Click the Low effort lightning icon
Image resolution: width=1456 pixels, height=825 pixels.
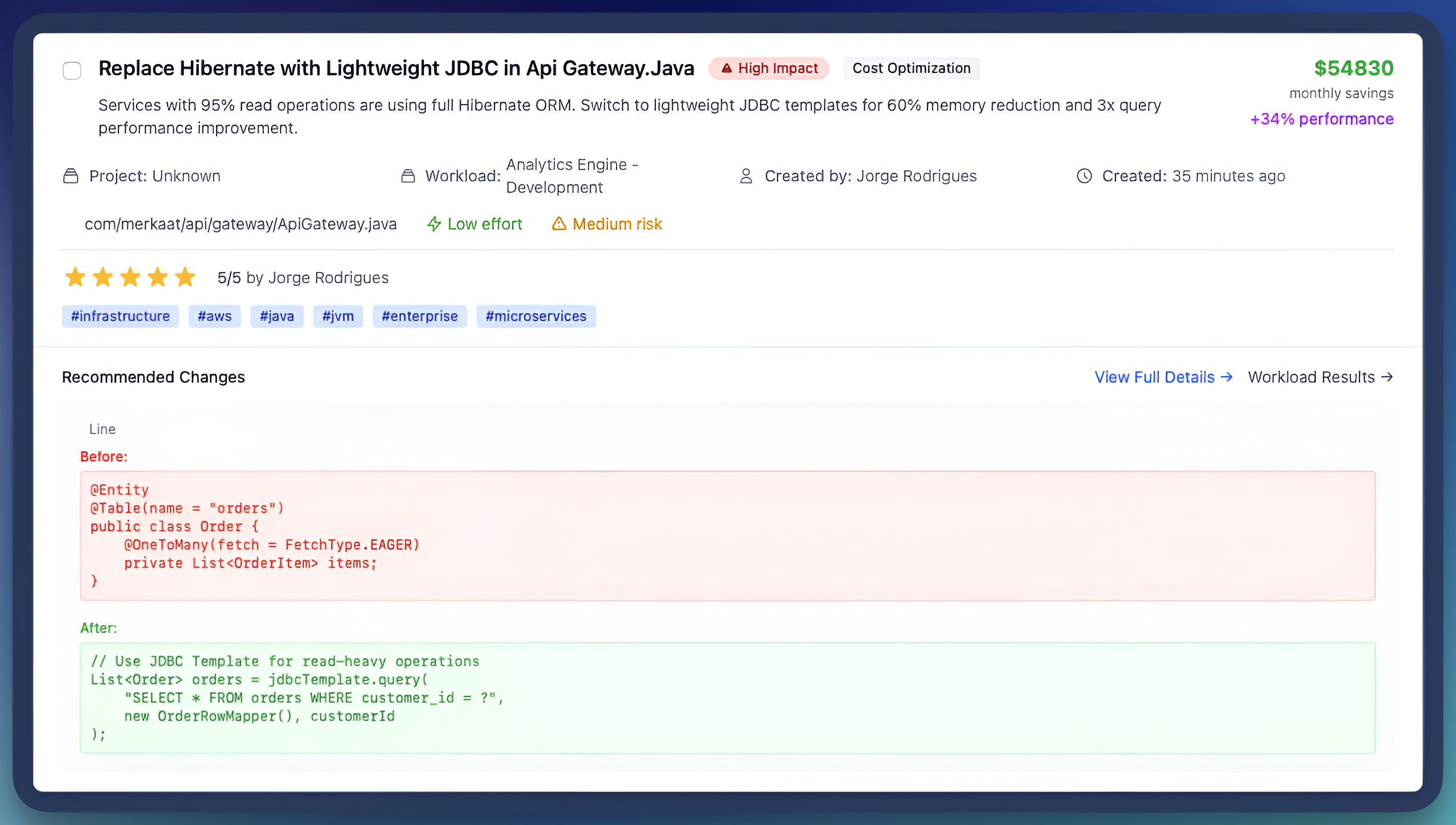tap(434, 224)
